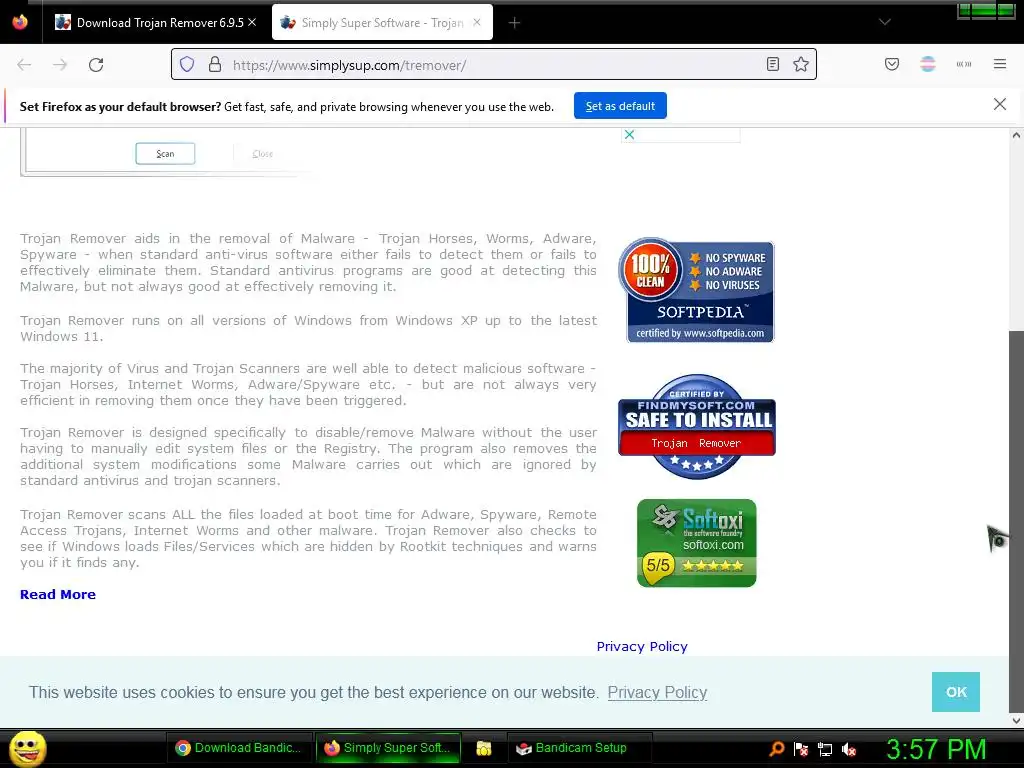Click the Firefox logo in the tab bar
This screenshot has height=768, width=1024.
(x=20, y=22)
